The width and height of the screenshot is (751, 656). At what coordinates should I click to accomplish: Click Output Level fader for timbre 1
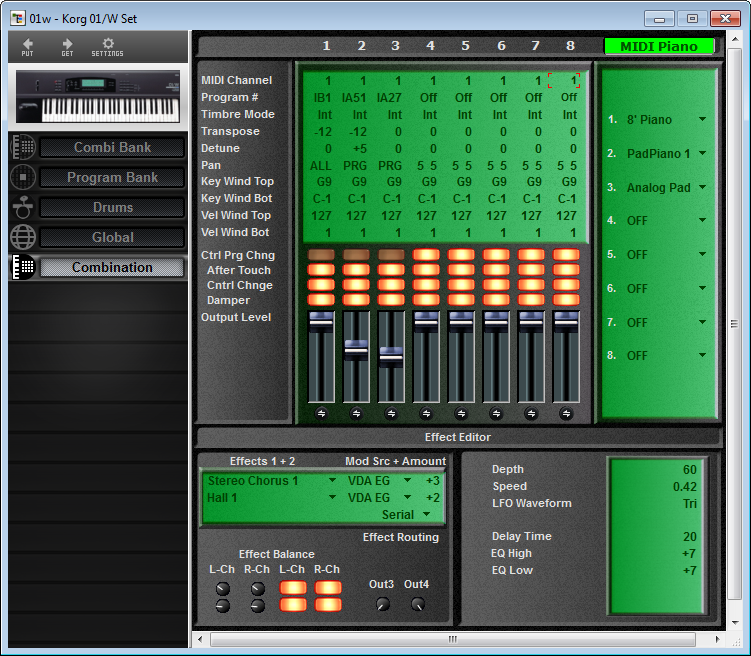point(321,321)
